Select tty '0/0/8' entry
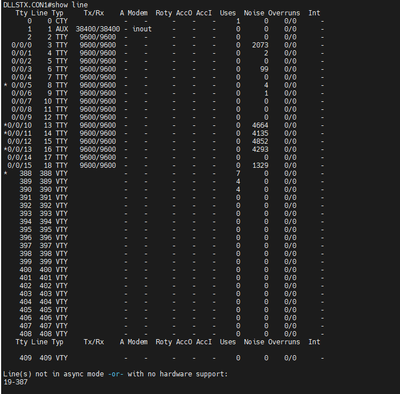400x394 pixels. tap(22, 109)
